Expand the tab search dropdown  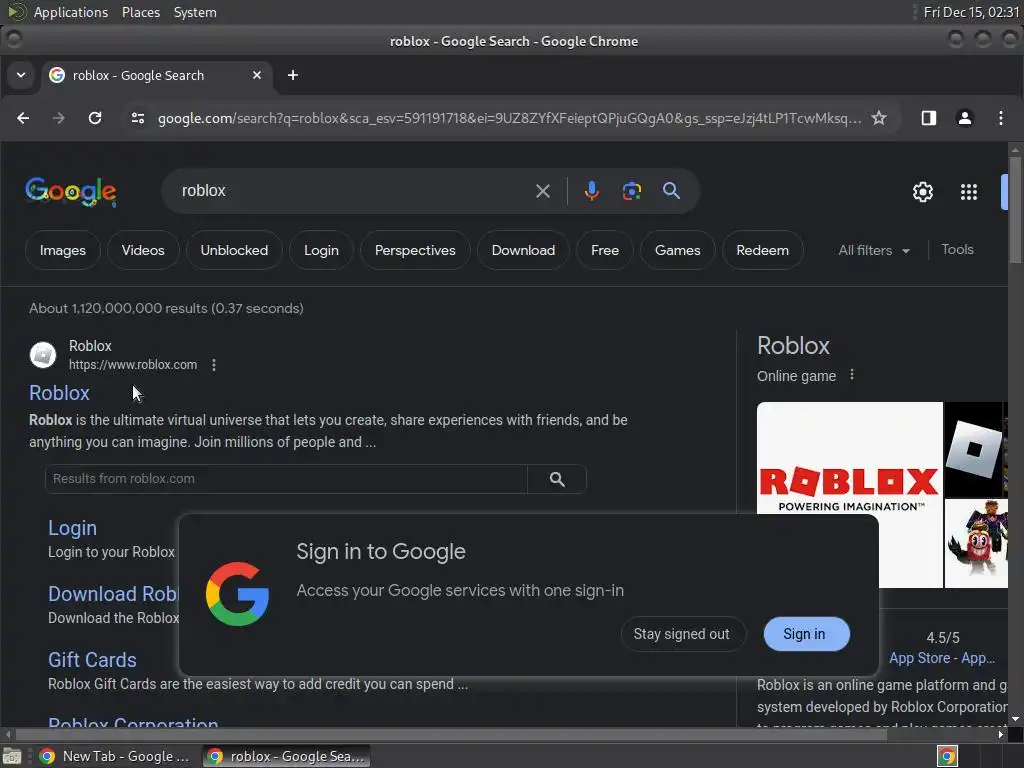click(21, 75)
